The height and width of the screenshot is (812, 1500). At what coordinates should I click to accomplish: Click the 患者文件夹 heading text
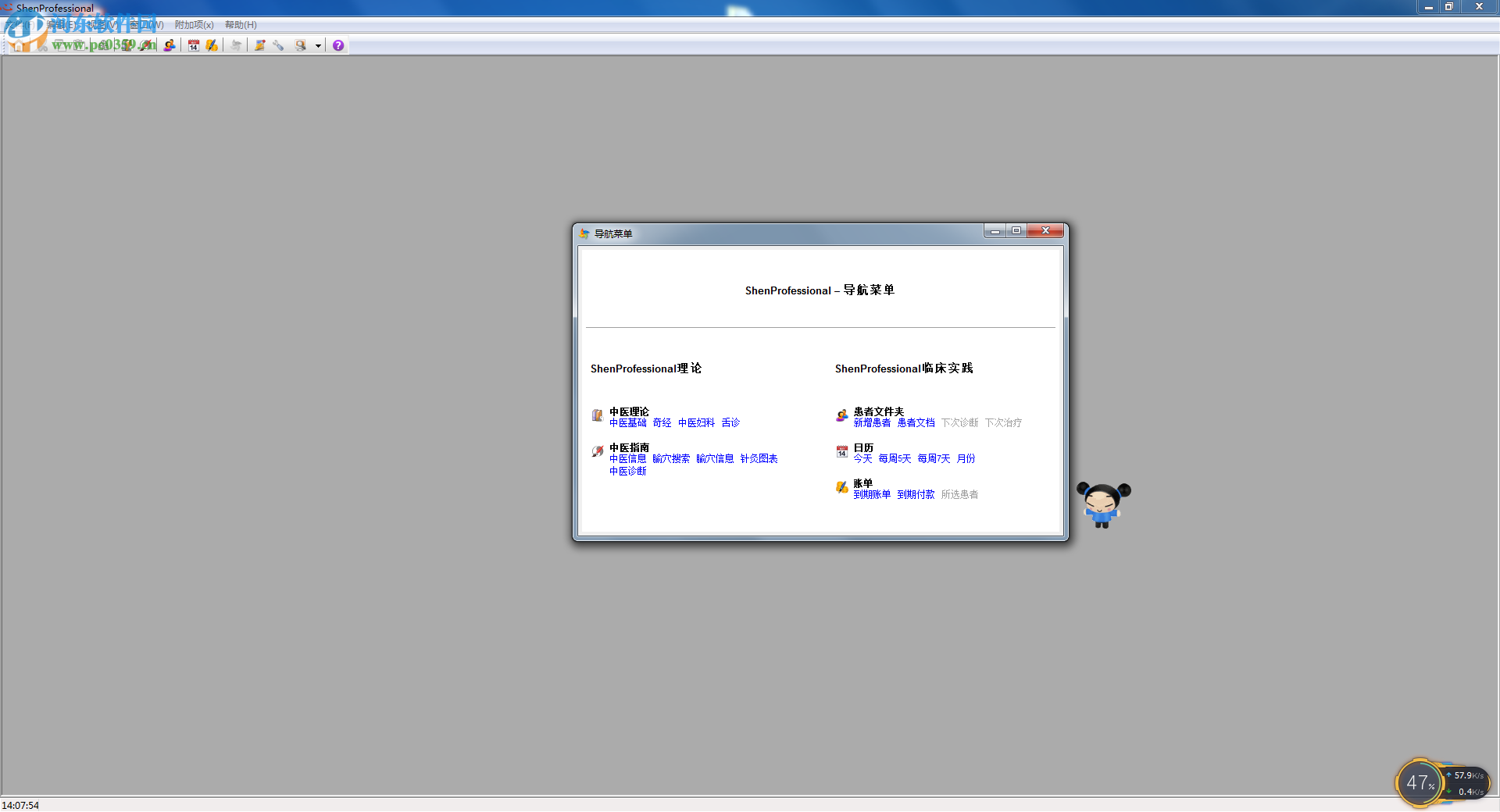[879, 411]
